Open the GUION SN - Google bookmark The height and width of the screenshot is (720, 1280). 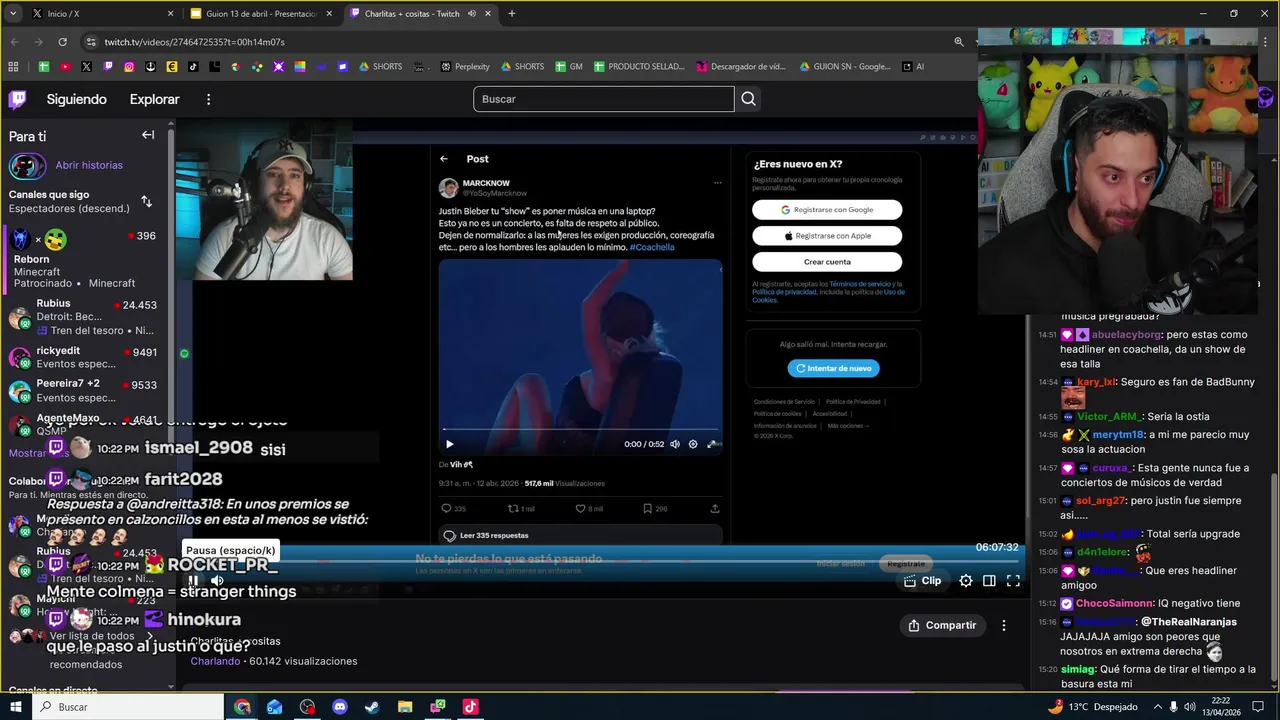pyautogui.click(x=845, y=67)
